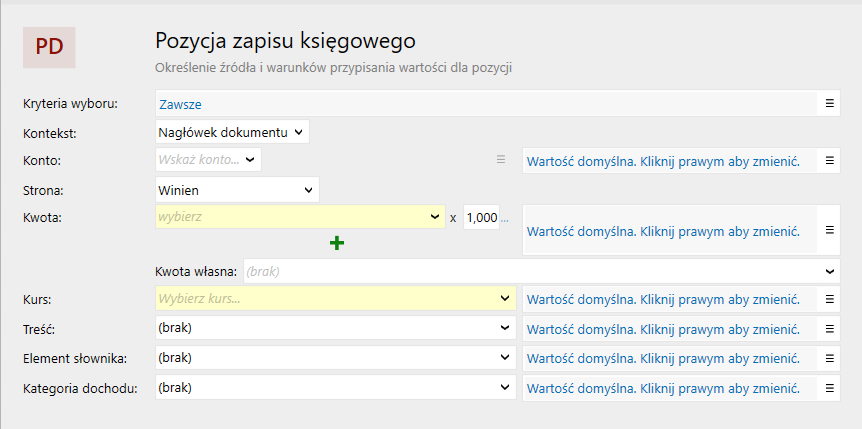The height and width of the screenshot is (429, 862).
Task: Open the Wskaż konto selector
Action: click(x=208, y=159)
